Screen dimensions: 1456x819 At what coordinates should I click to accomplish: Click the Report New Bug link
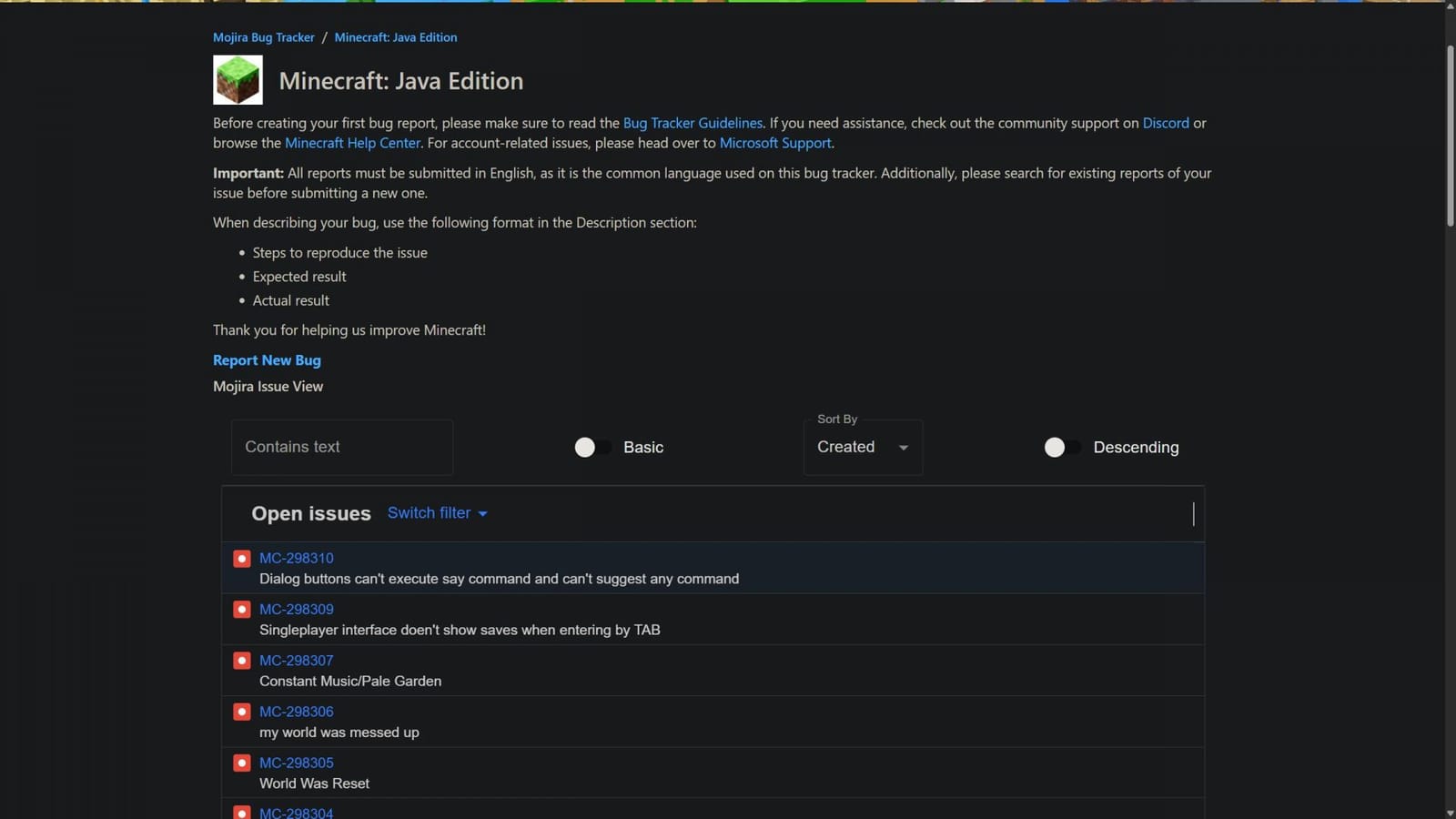pos(266,360)
